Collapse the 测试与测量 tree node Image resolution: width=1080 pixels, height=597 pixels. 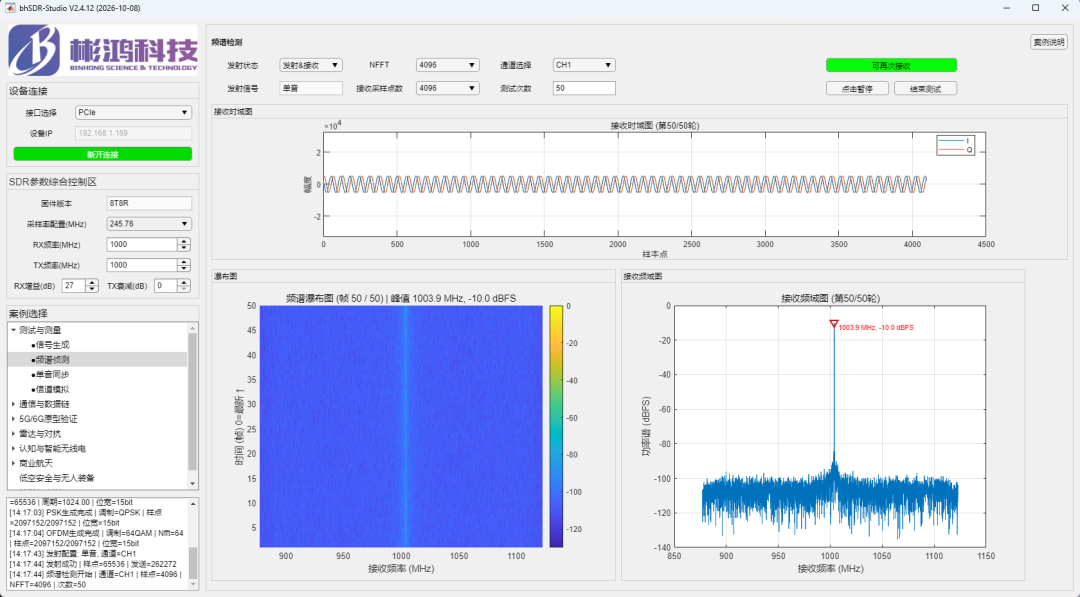[14, 330]
